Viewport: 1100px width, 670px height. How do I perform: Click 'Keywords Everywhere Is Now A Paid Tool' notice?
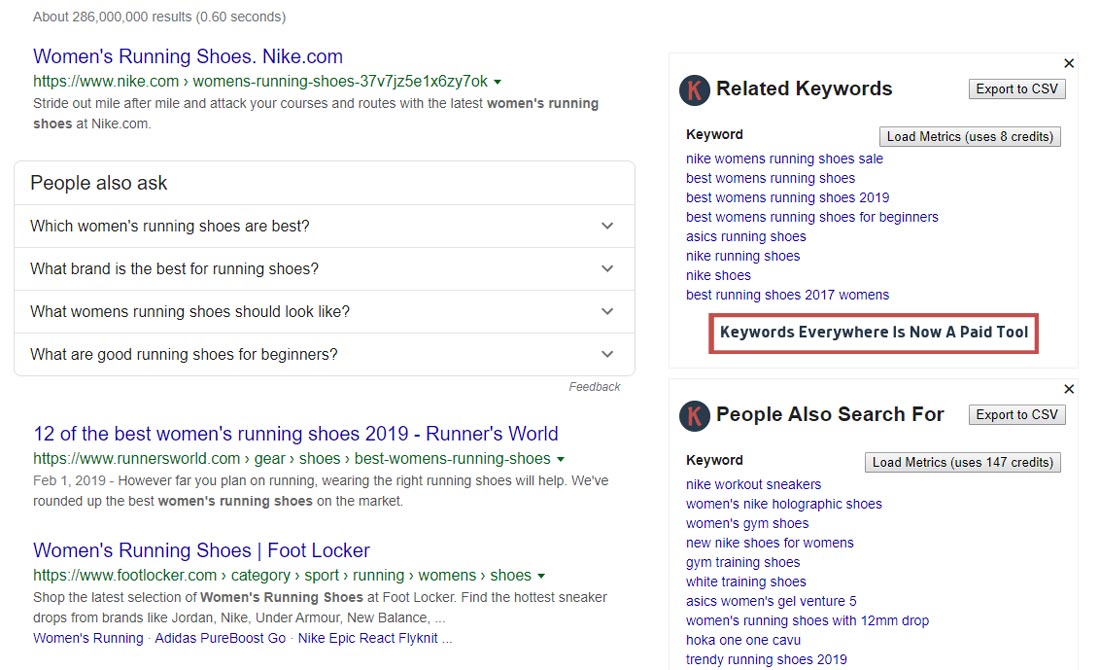(873, 333)
